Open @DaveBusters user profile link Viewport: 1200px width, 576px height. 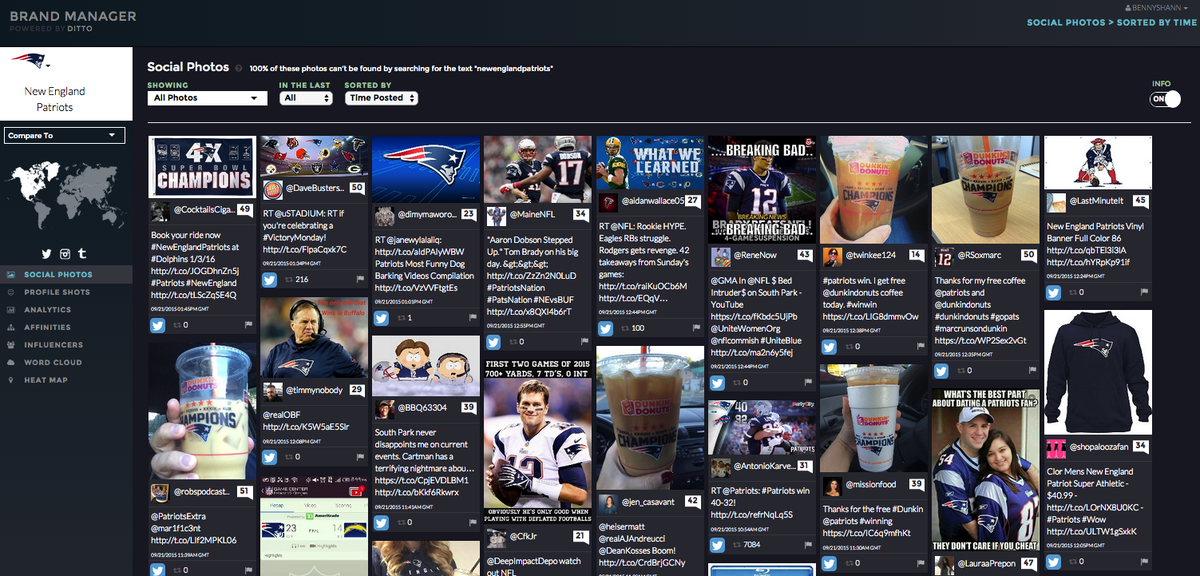coord(315,188)
